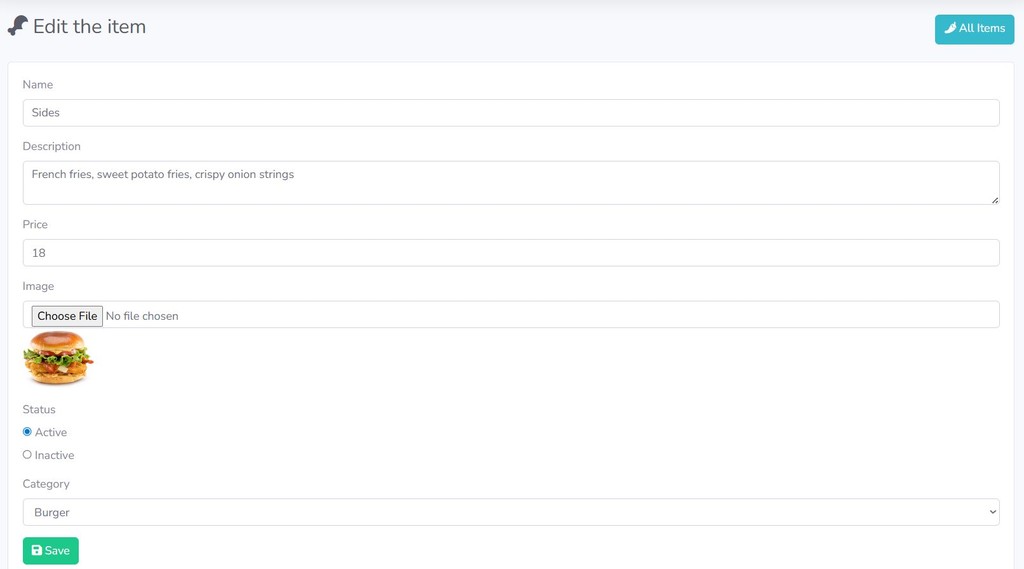
Task: Focus the Description textarea about French fries
Action: click(511, 183)
